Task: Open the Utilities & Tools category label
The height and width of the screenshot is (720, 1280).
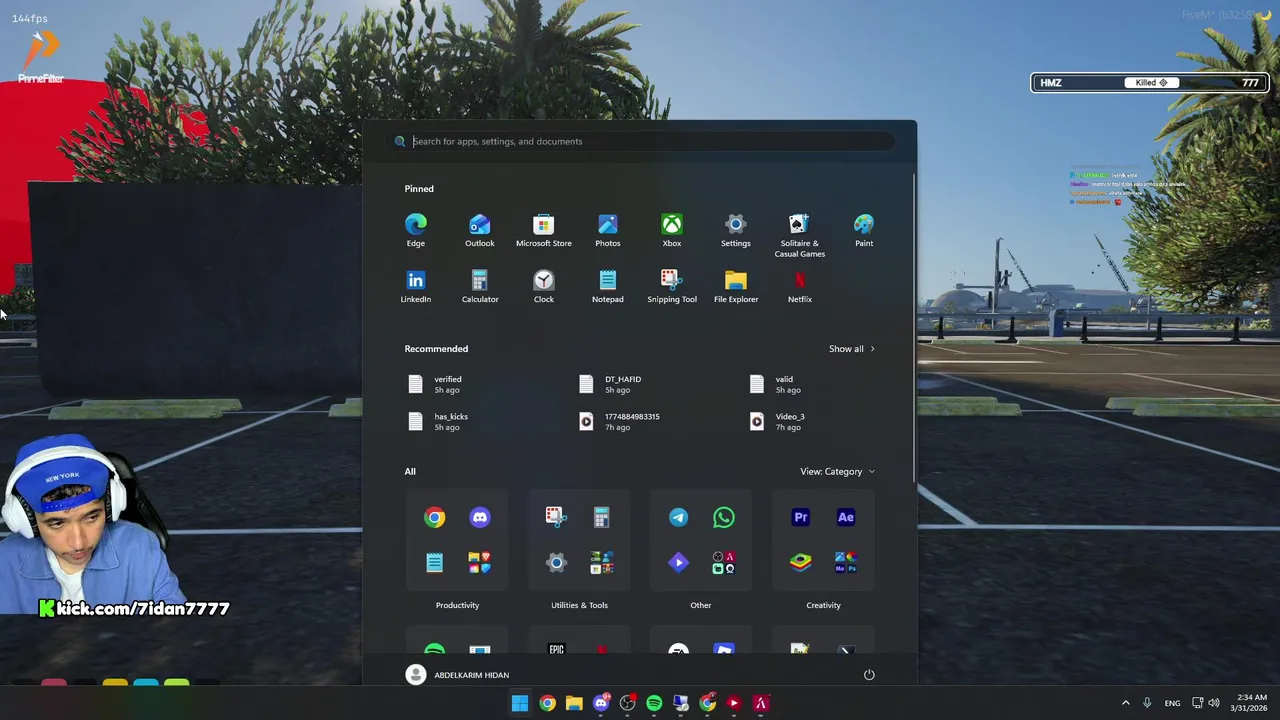Action: (579, 605)
